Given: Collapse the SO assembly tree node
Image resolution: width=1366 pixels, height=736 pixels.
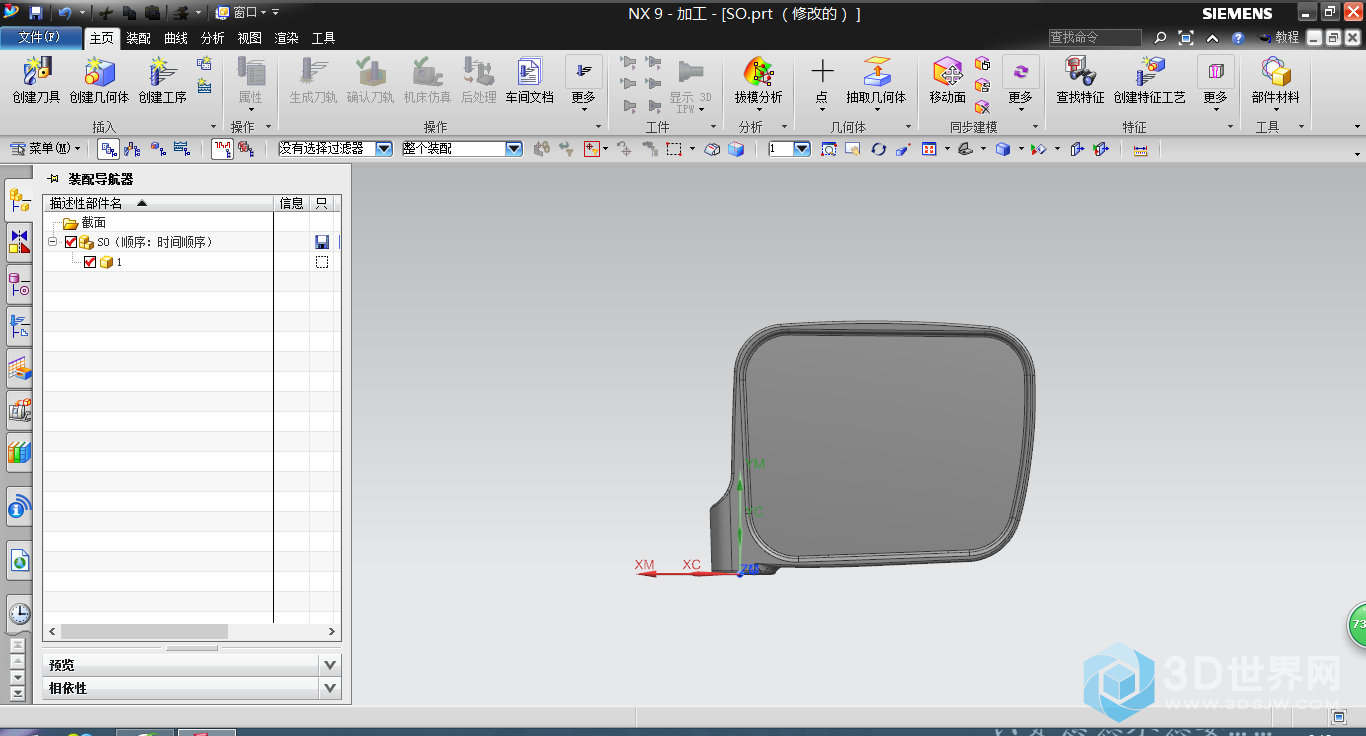Looking at the screenshot, I should (x=53, y=242).
